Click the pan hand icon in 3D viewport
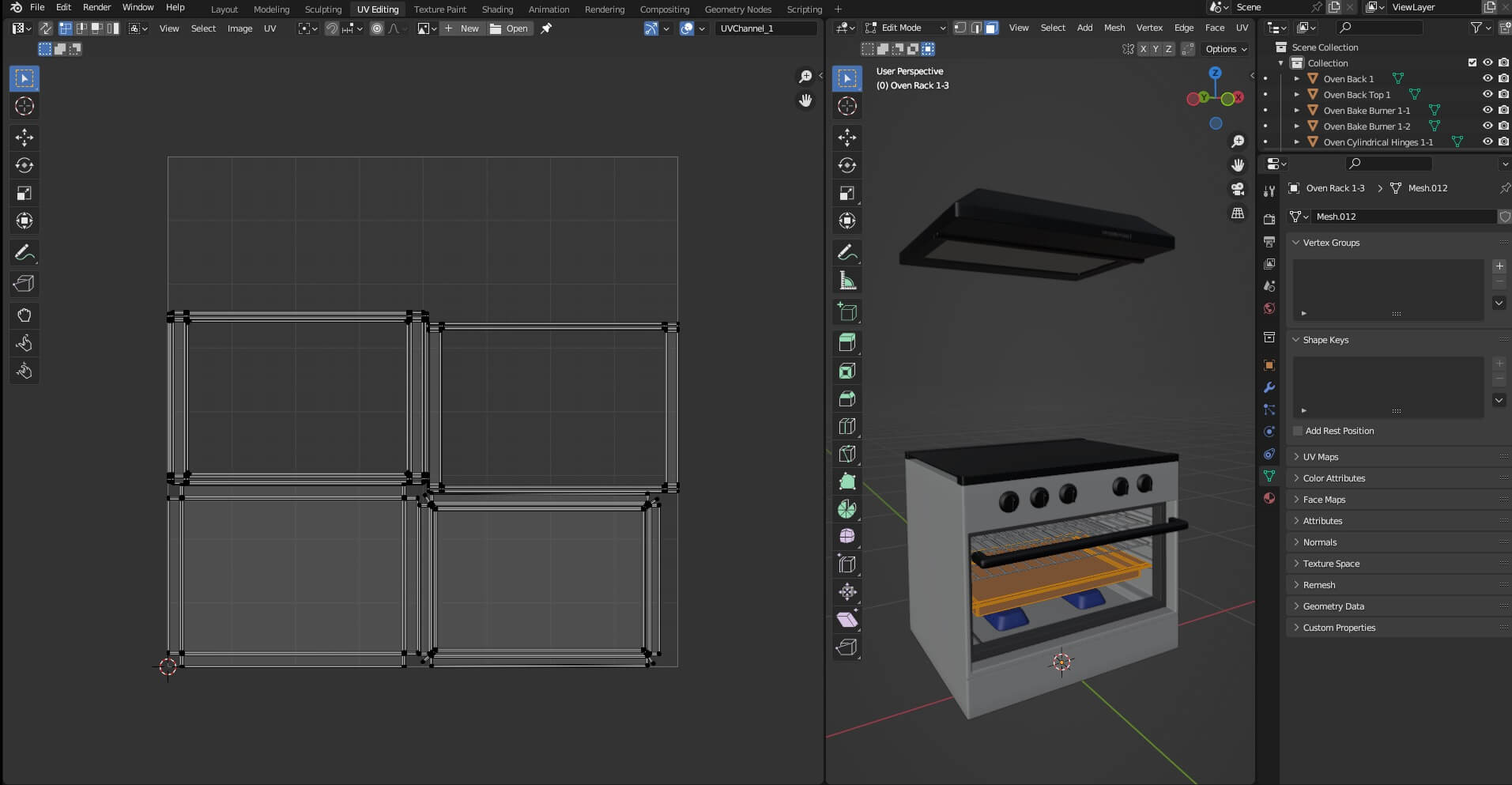The height and width of the screenshot is (785, 1512). [x=1238, y=165]
